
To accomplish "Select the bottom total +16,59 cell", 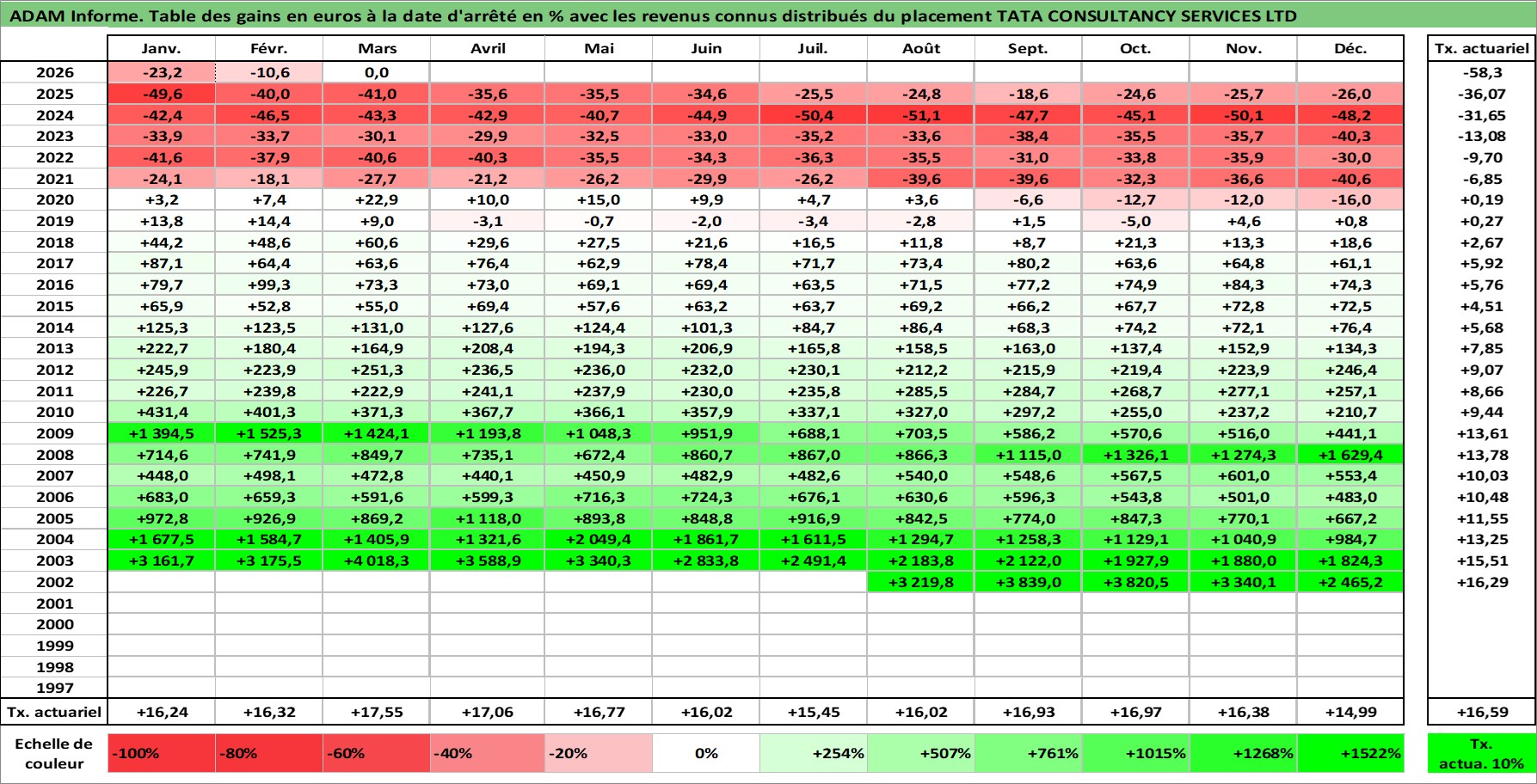I will pyautogui.click(x=1482, y=712).
